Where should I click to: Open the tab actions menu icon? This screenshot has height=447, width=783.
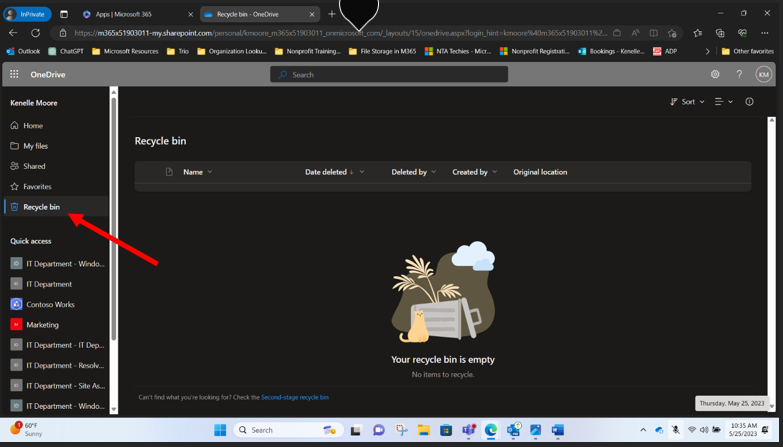pyautogui.click(x=64, y=14)
